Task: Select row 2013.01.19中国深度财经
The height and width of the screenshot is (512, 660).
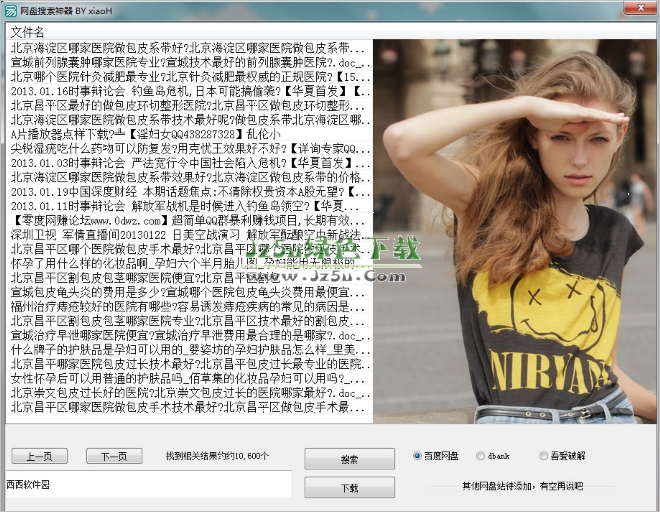Action: pos(189,192)
